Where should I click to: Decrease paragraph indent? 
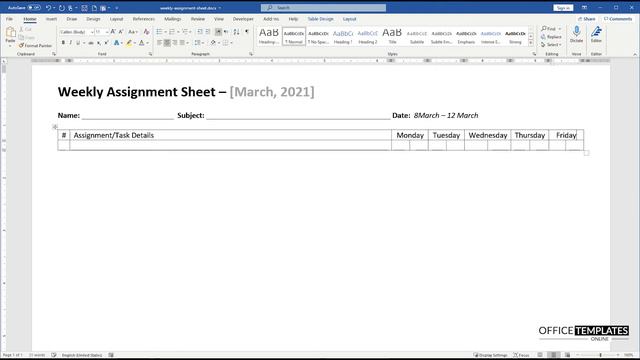[200, 32]
